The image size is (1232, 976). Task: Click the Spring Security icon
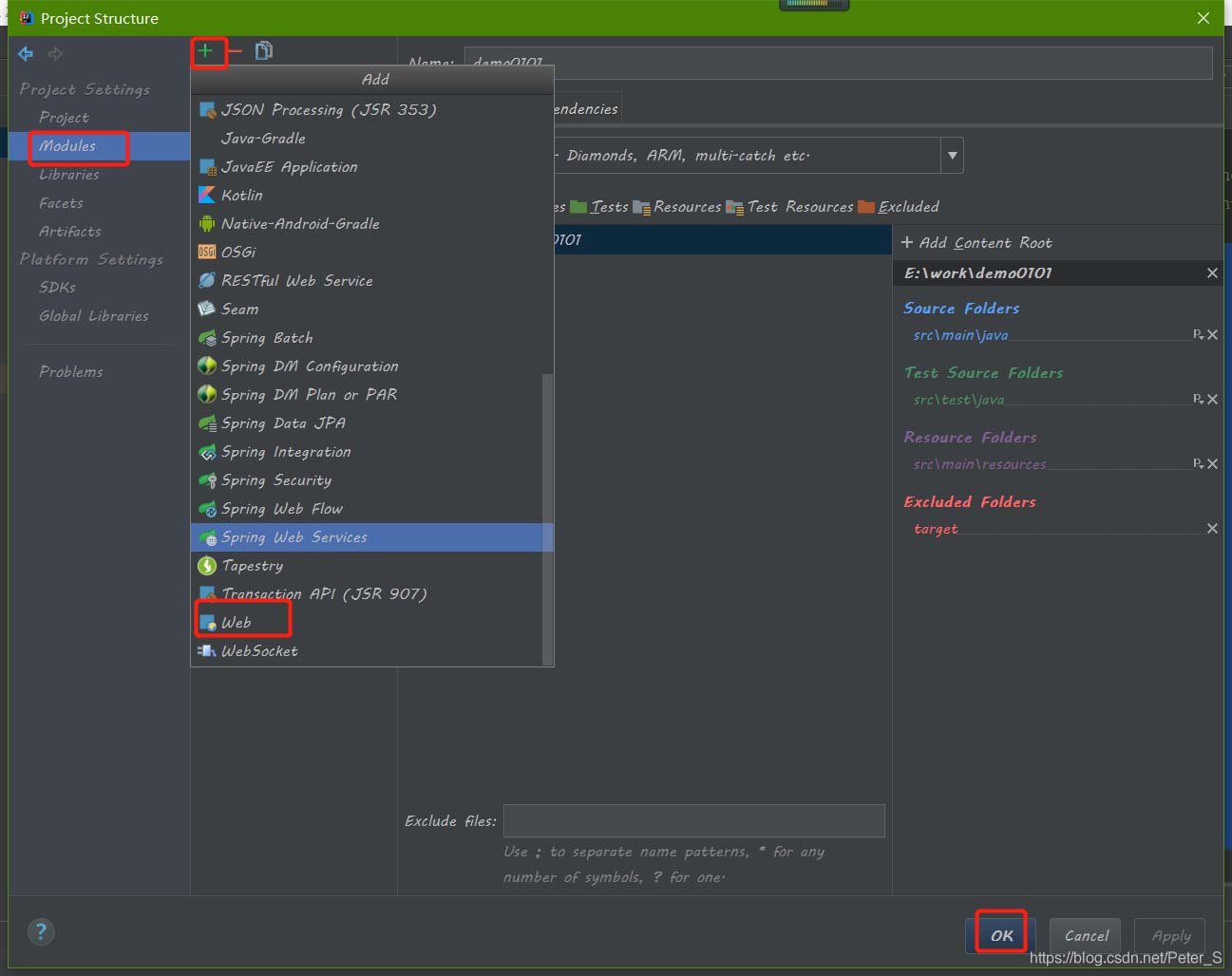[x=206, y=480]
